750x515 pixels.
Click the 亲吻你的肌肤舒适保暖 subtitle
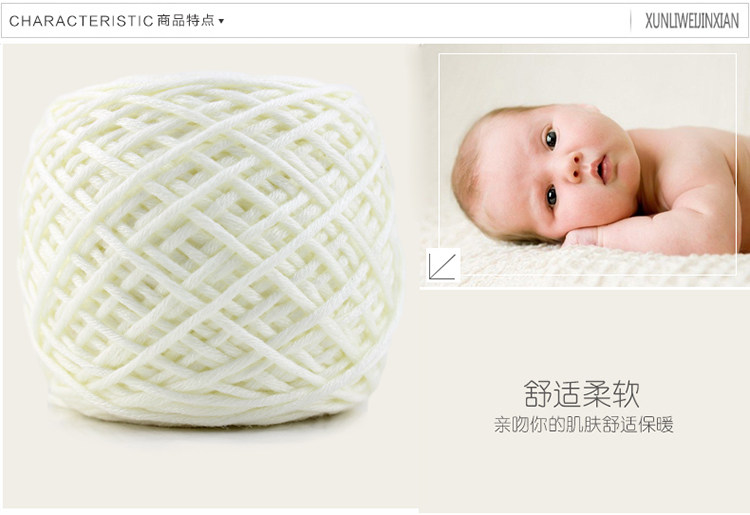click(x=584, y=425)
